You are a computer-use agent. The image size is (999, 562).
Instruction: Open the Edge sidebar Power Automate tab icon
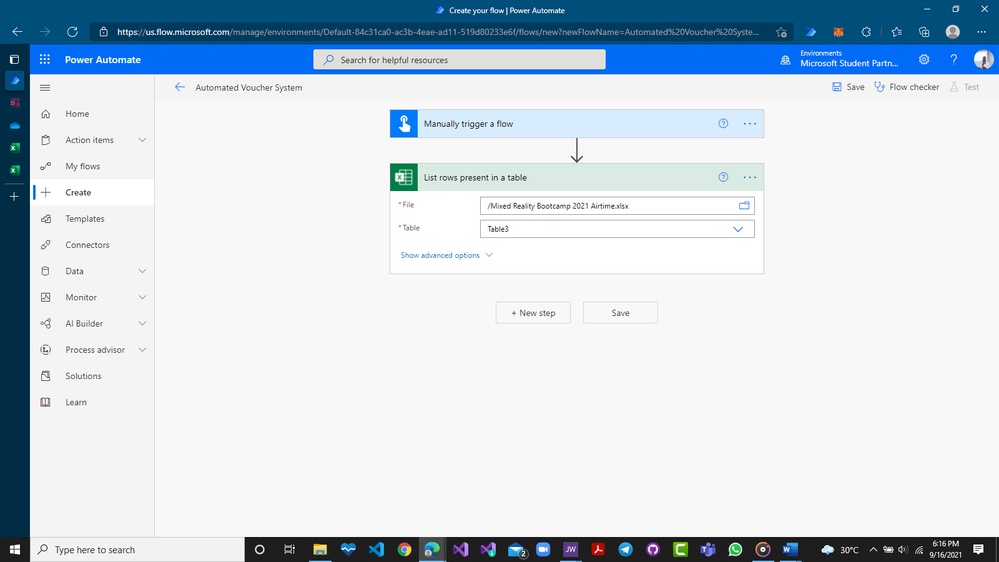coord(15,81)
